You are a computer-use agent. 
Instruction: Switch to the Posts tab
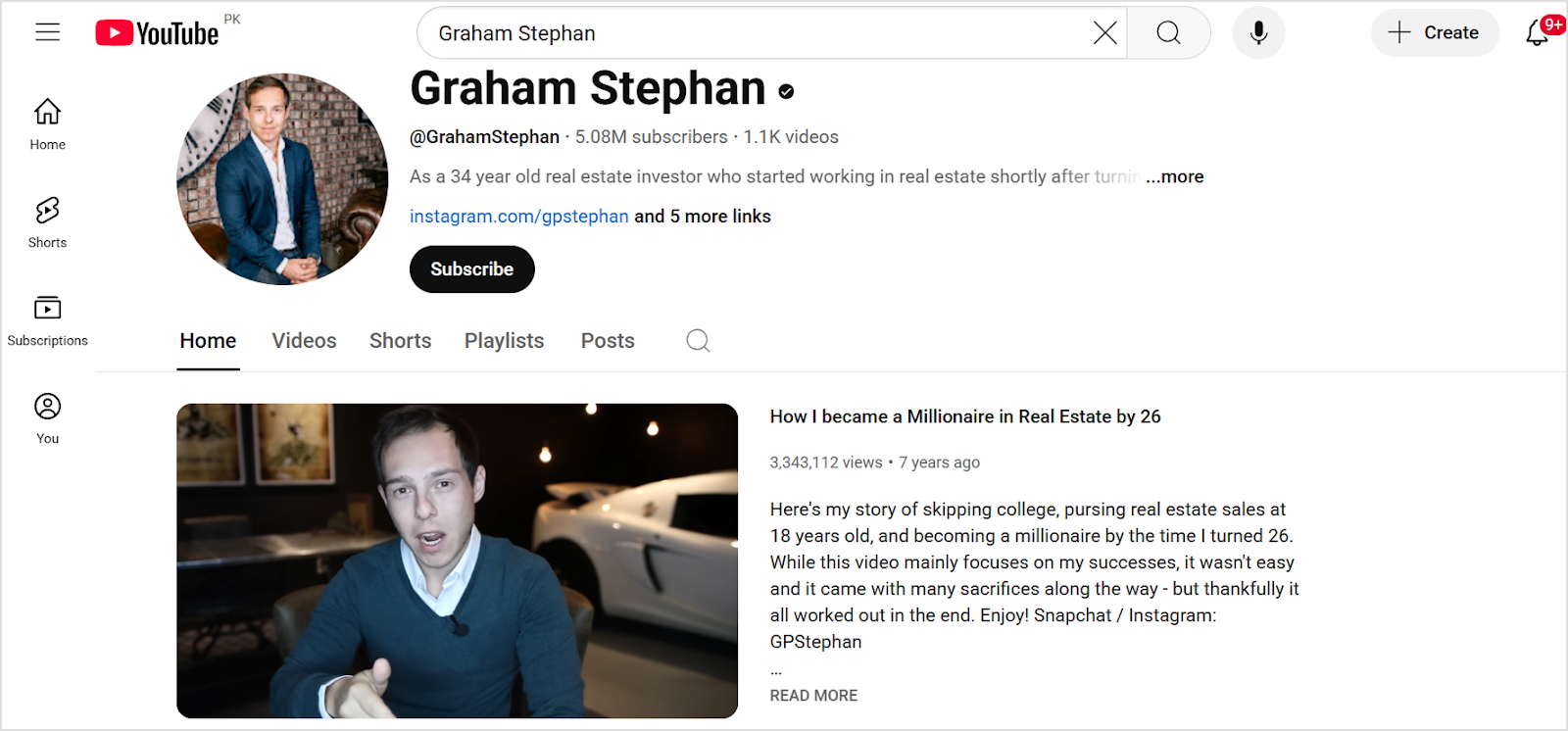point(608,341)
